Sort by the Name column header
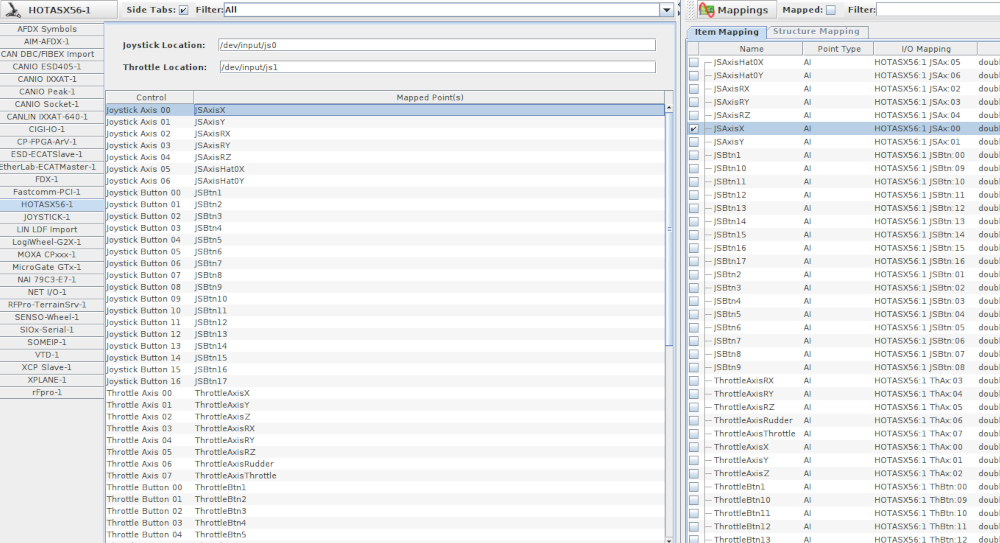The width and height of the screenshot is (1000, 543). (x=751, y=49)
